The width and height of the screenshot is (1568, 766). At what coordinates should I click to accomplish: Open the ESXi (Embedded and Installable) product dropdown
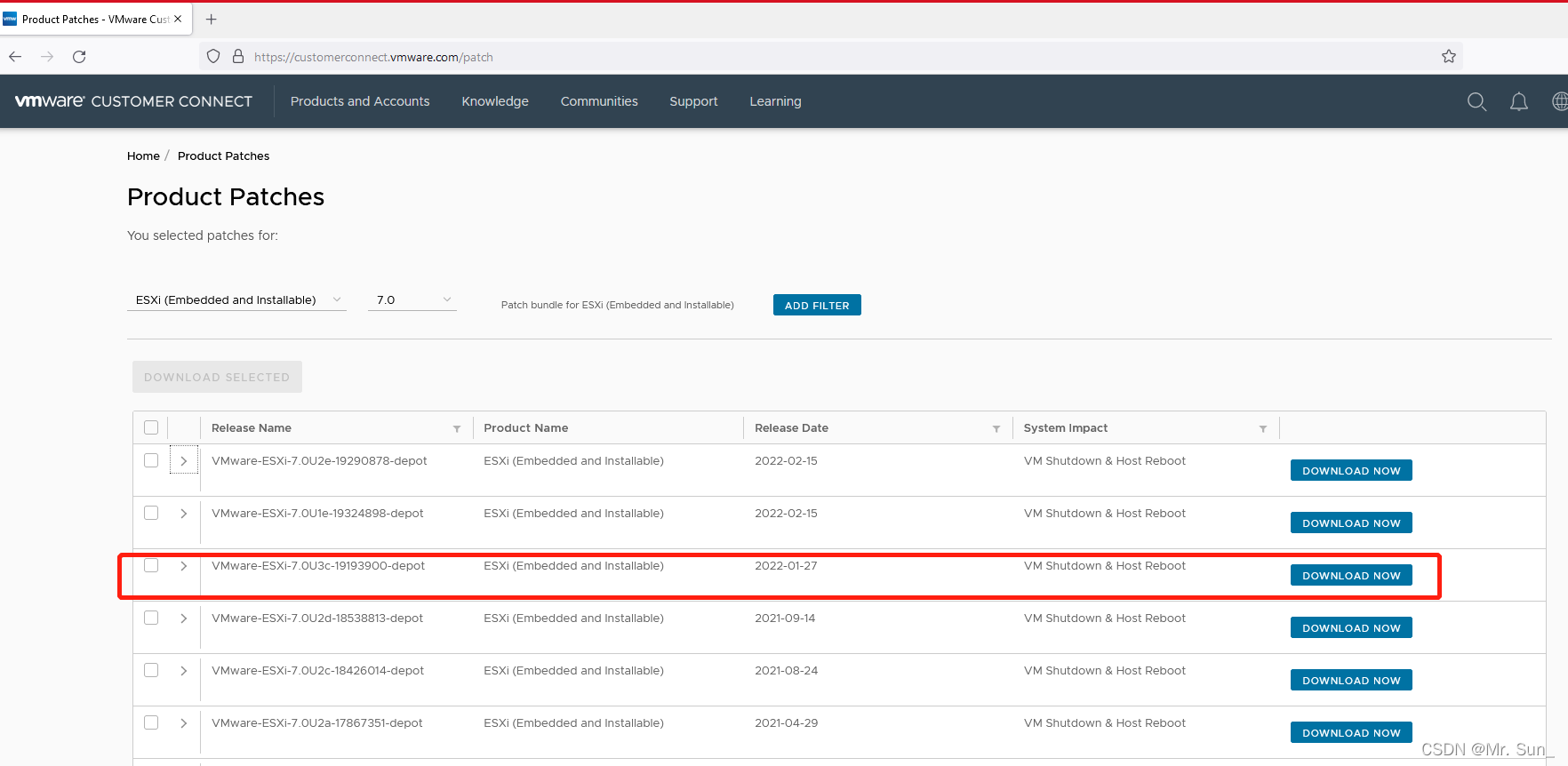237,300
